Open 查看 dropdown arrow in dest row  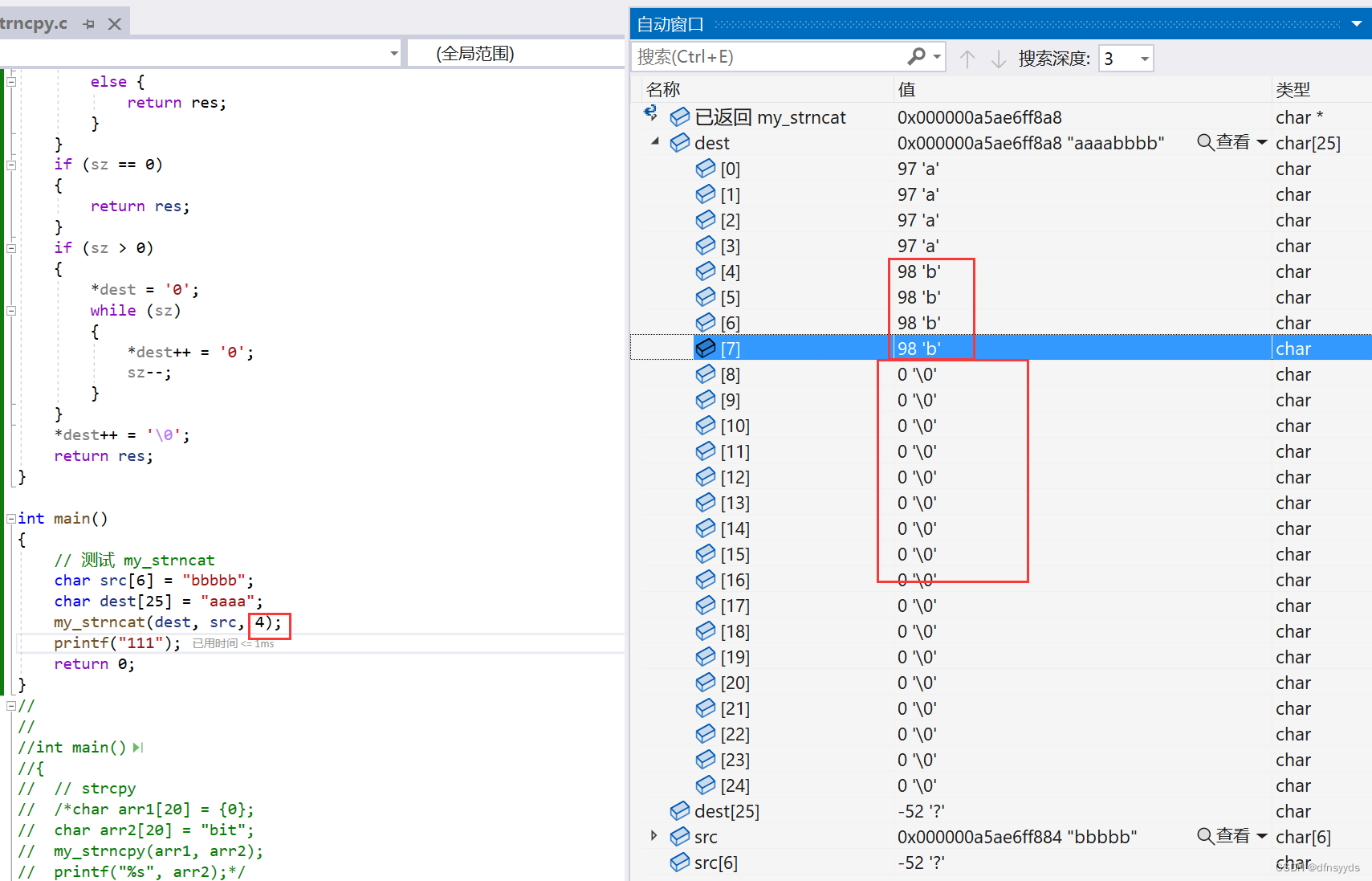[x=1261, y=142]
